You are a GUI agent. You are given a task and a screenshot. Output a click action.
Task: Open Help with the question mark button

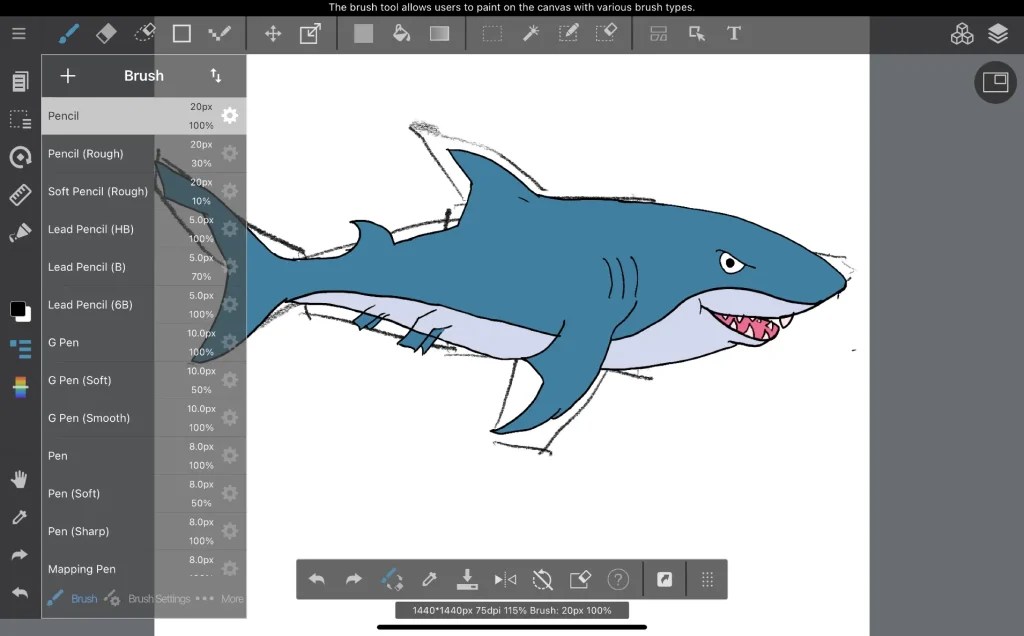618,579
